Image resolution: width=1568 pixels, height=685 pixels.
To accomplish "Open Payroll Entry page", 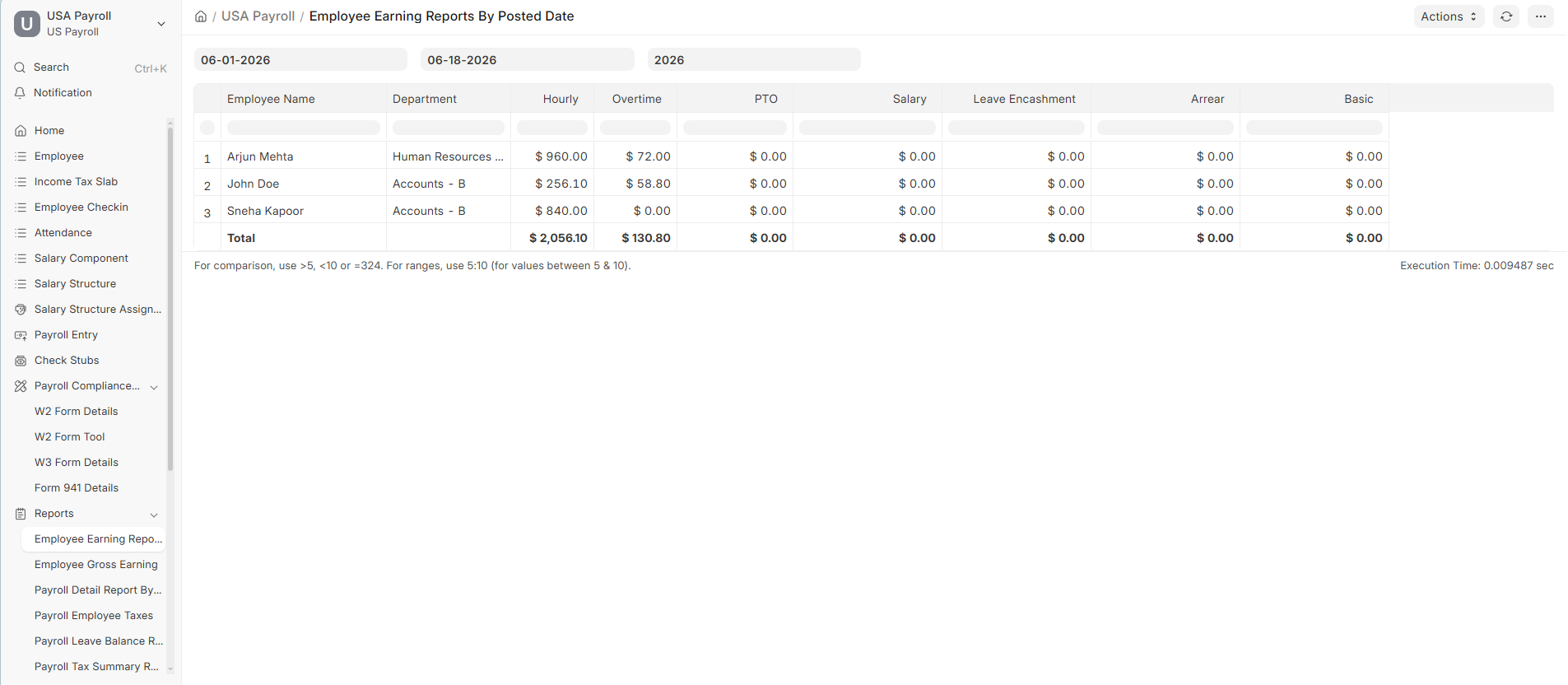I will tap(66, 335).
